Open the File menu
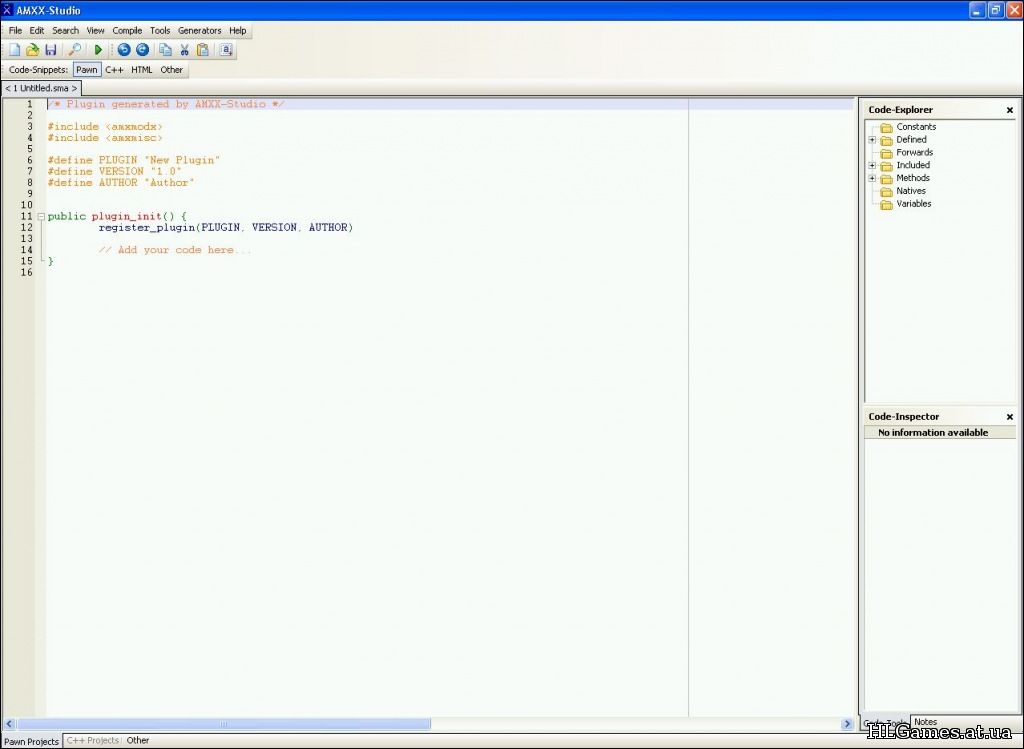The height and width of the screenshot is (749, 1024). 15,30
